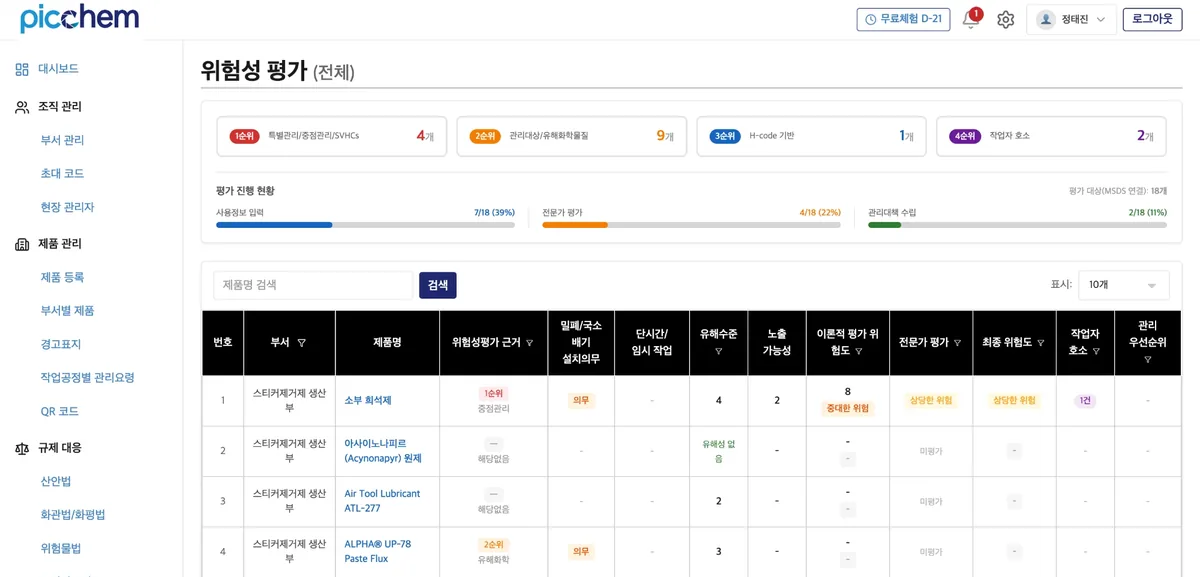Click the user avatar icon

pos(1046,19)
